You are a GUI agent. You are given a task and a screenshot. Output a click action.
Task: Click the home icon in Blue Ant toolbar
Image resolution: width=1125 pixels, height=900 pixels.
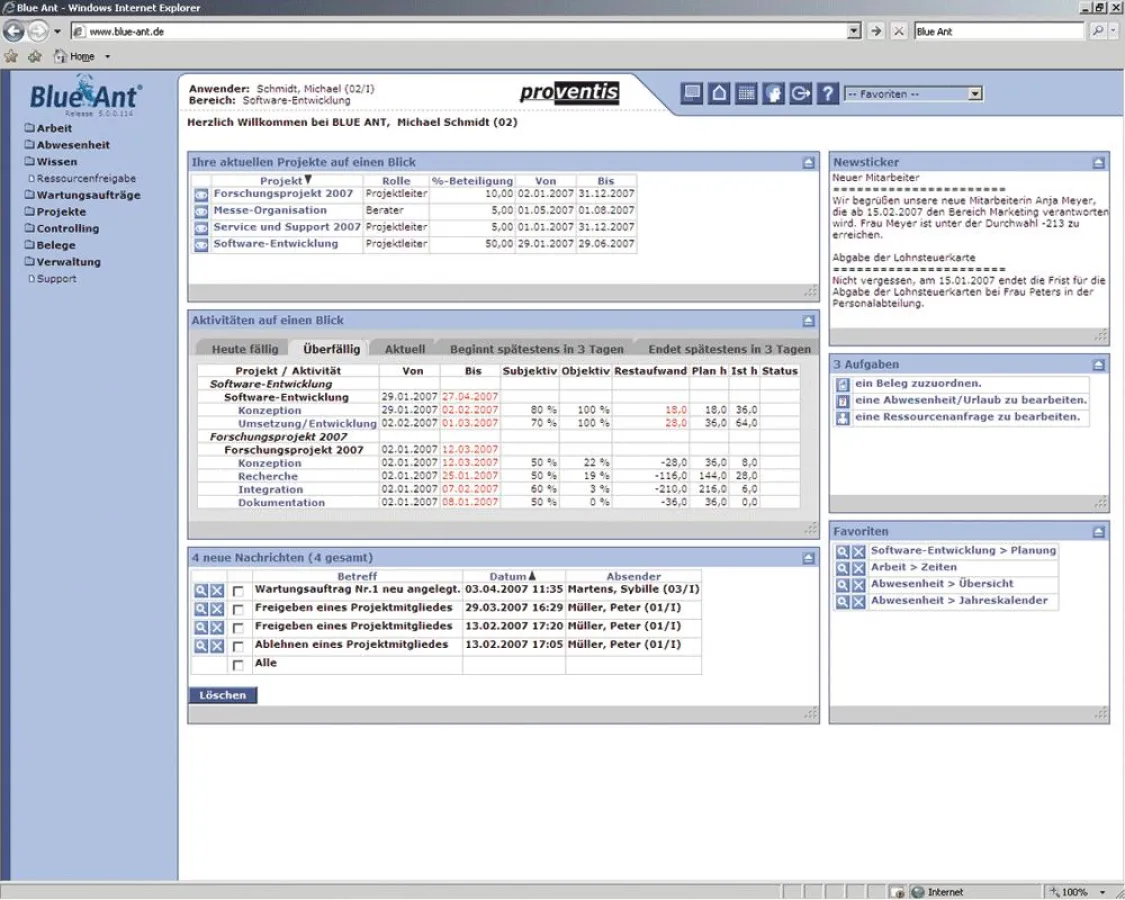coord(719,94)
